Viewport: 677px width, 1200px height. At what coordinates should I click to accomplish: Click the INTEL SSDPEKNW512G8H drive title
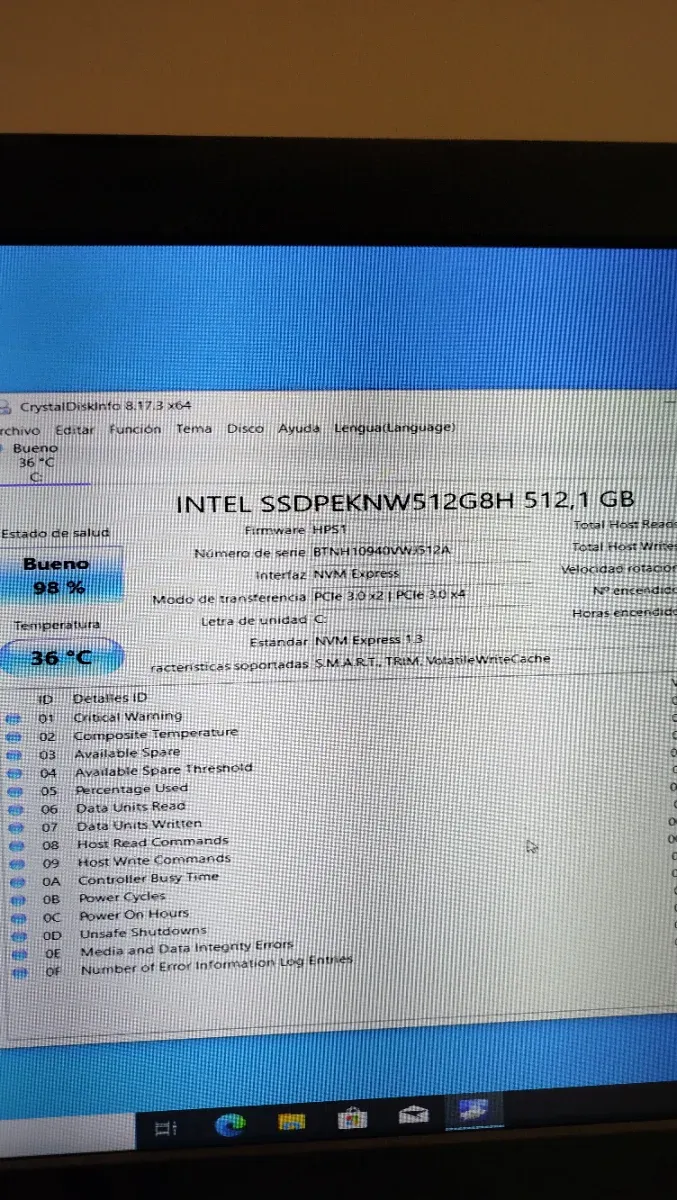[405, 501]
